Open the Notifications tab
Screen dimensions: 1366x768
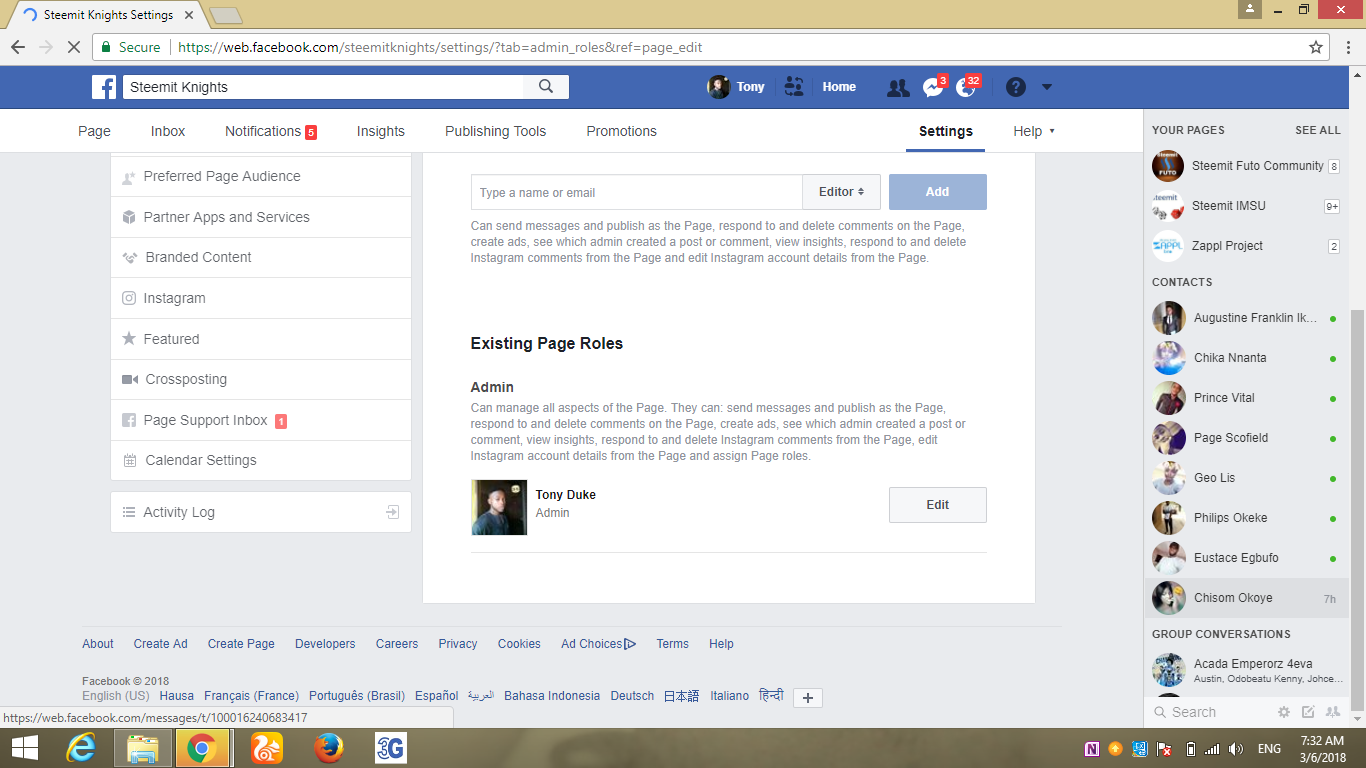pyautogui.click(x=270, y=131)
